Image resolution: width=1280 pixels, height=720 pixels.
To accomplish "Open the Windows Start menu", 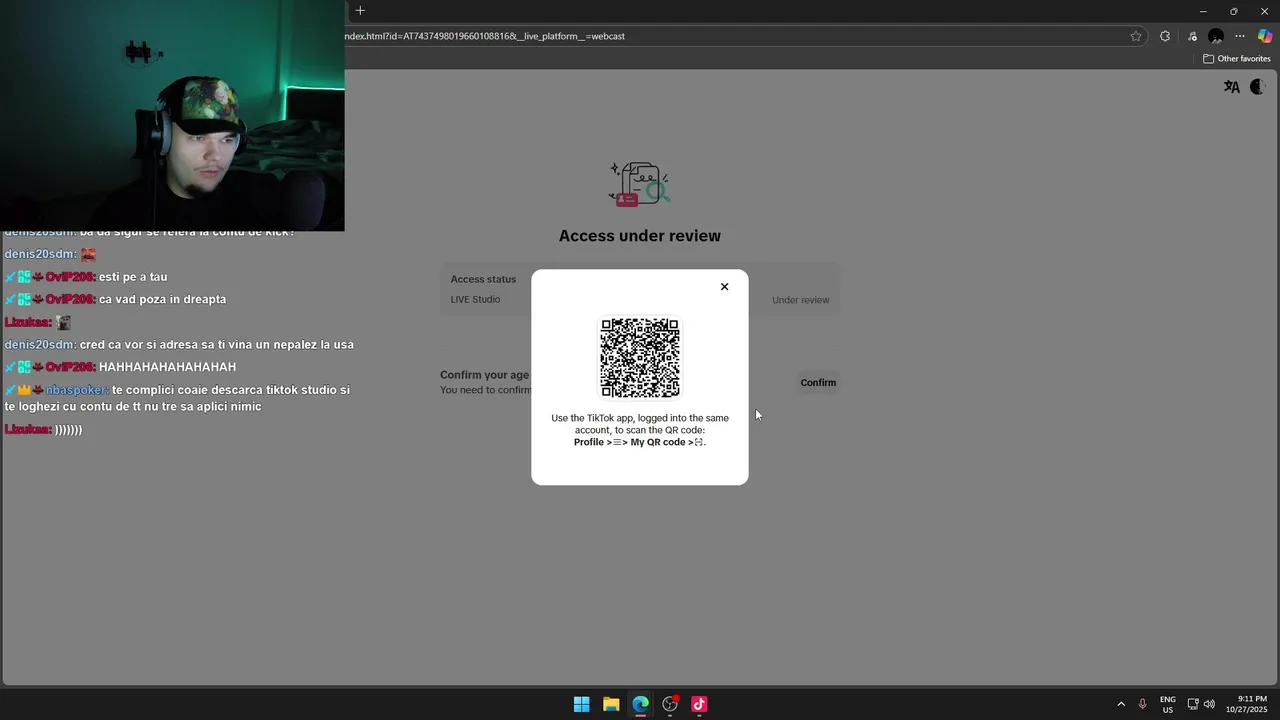I will point(581,704).
